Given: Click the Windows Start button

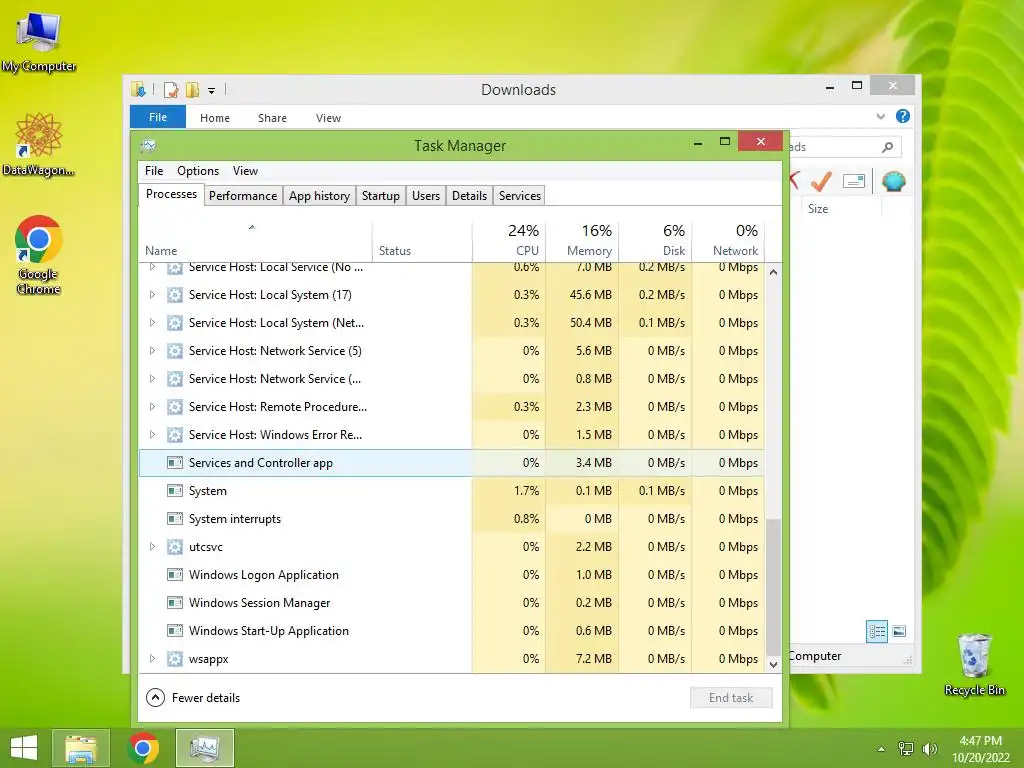Looking at the screenshot, I should tap(24, 748).
